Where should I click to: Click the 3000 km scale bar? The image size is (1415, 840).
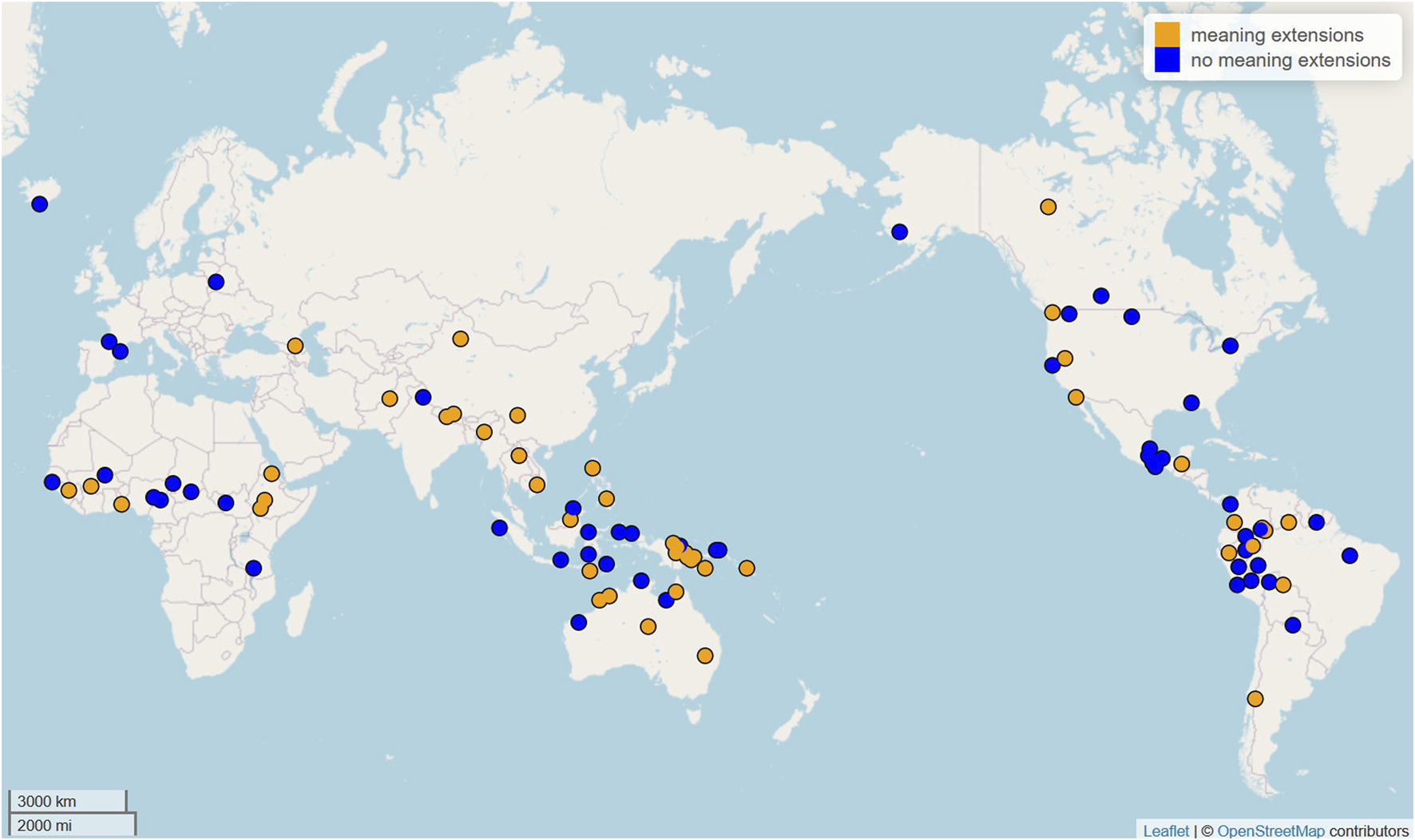67,801
